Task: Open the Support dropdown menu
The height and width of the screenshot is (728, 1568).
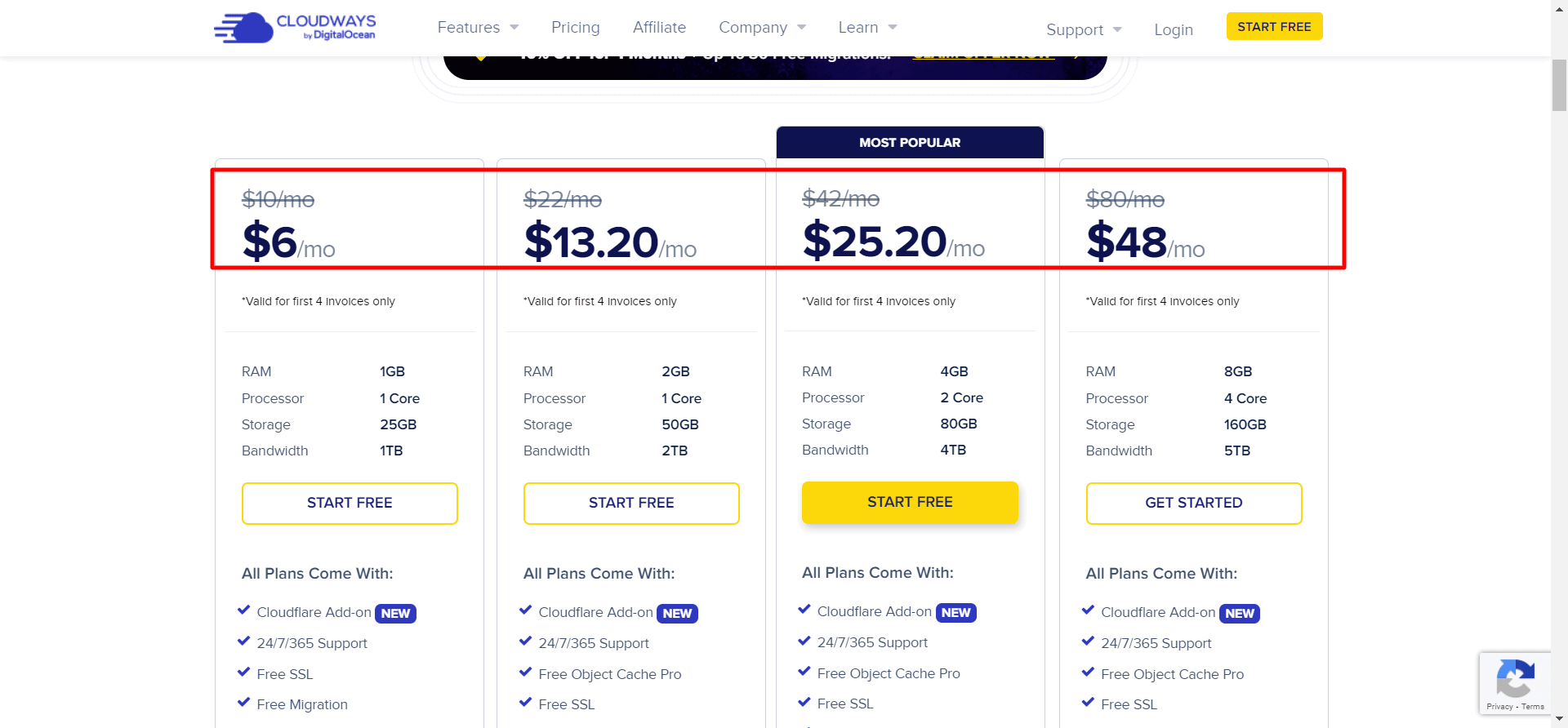Action: pos(1084,30)
